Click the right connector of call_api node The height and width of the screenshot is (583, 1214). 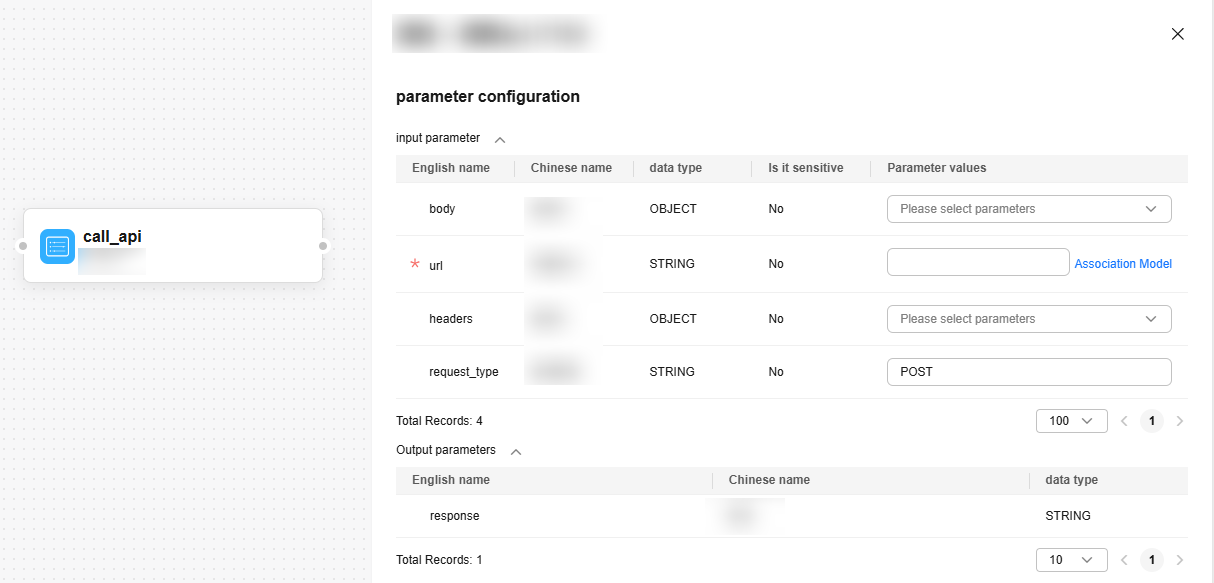point(323,246)
